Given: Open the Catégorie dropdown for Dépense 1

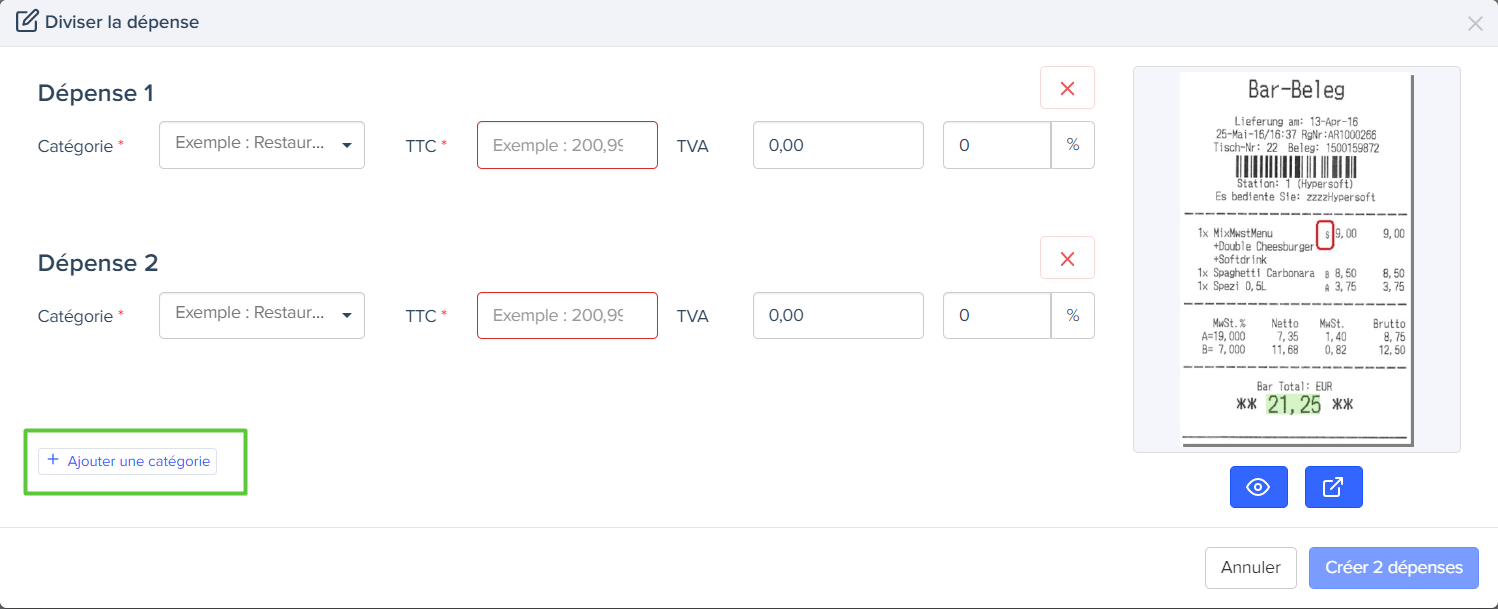Looking at the screenshot, I should [x=262, y=145].
